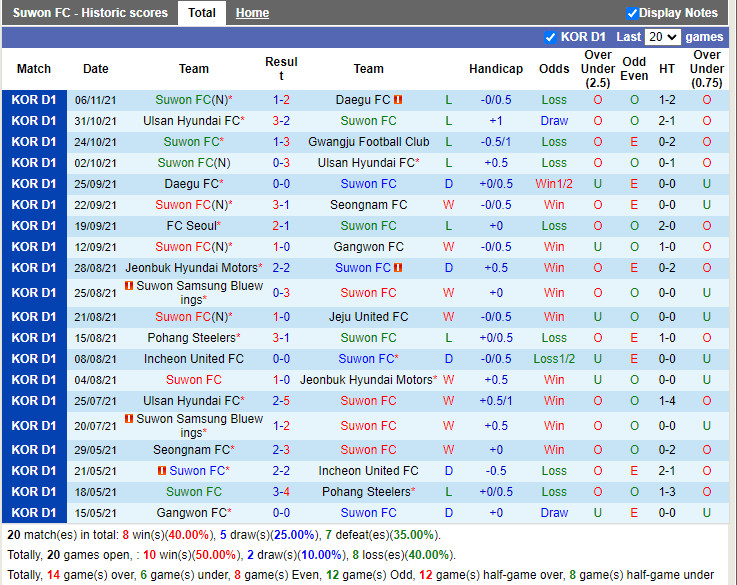Select the Total tab

point(202,13)
